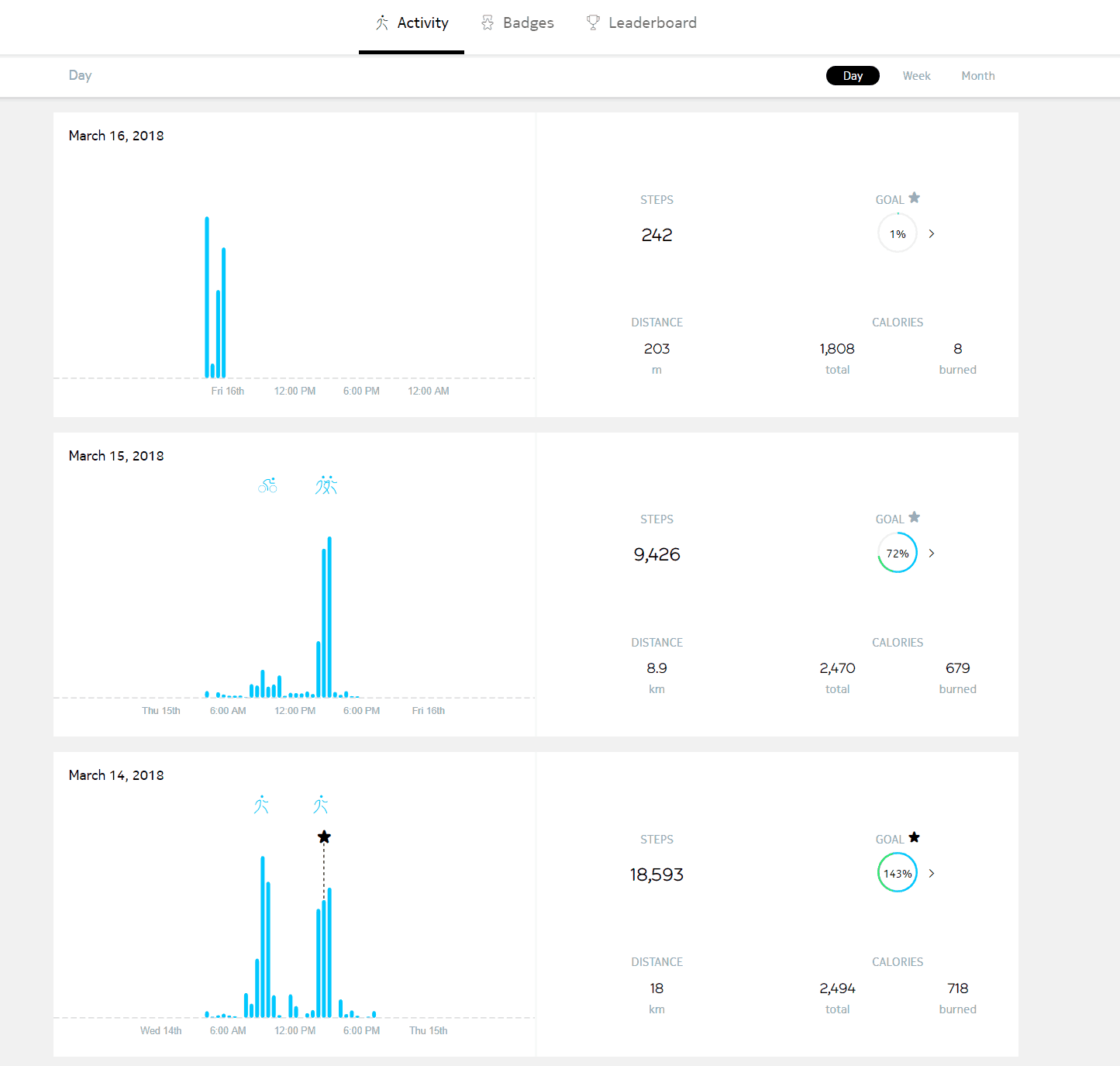Viewport: 1120px width, 1066px height.
Task: Click the gray goal star for March 16
Action: click(x=915, y=198)
